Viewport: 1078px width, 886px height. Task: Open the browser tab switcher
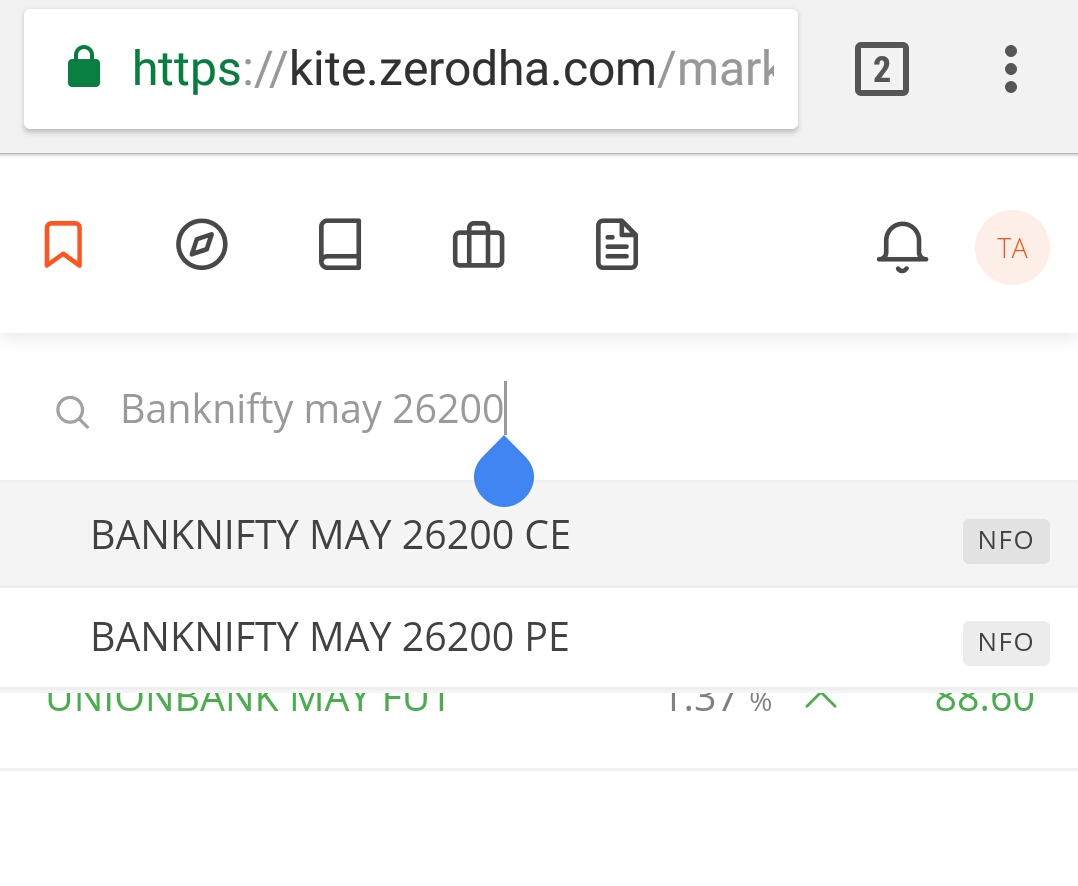[881, 68]
